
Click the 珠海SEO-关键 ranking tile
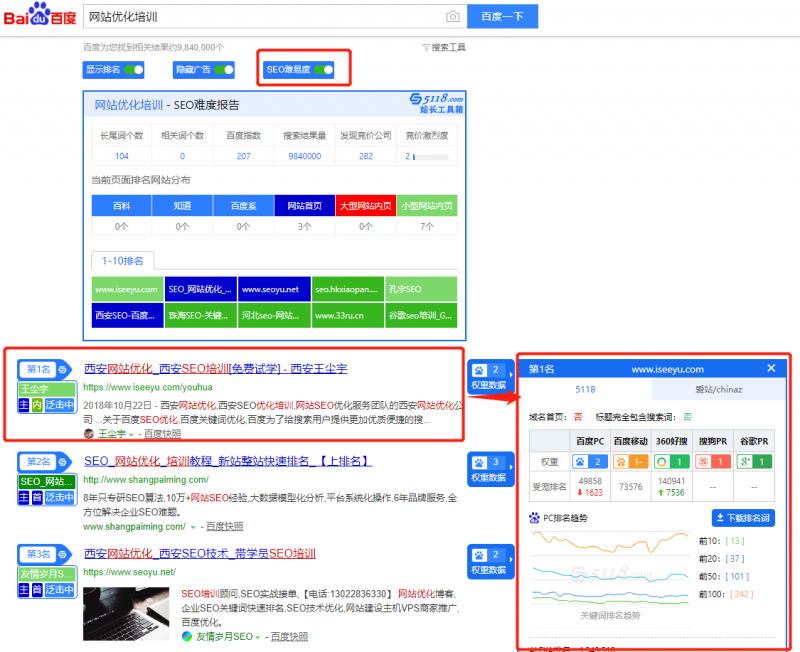tap(201, 316)
